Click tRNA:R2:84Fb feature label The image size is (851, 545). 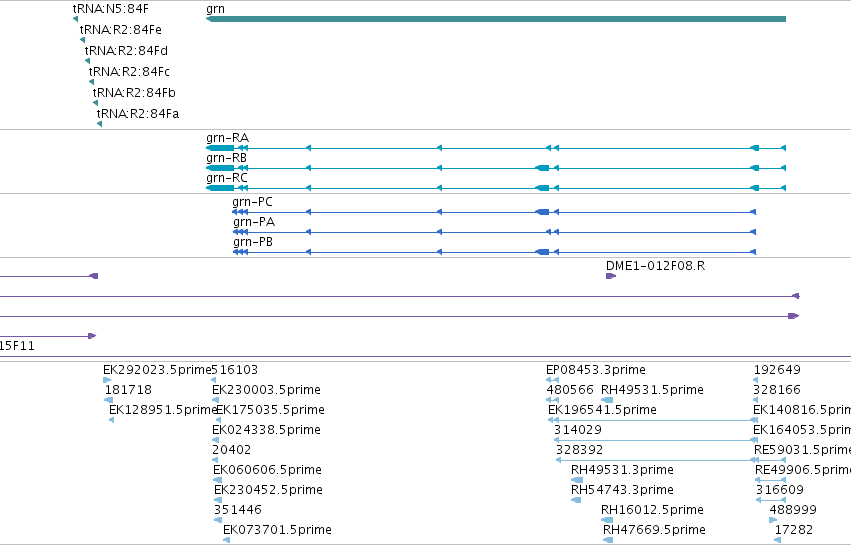(x=134, y=93)
